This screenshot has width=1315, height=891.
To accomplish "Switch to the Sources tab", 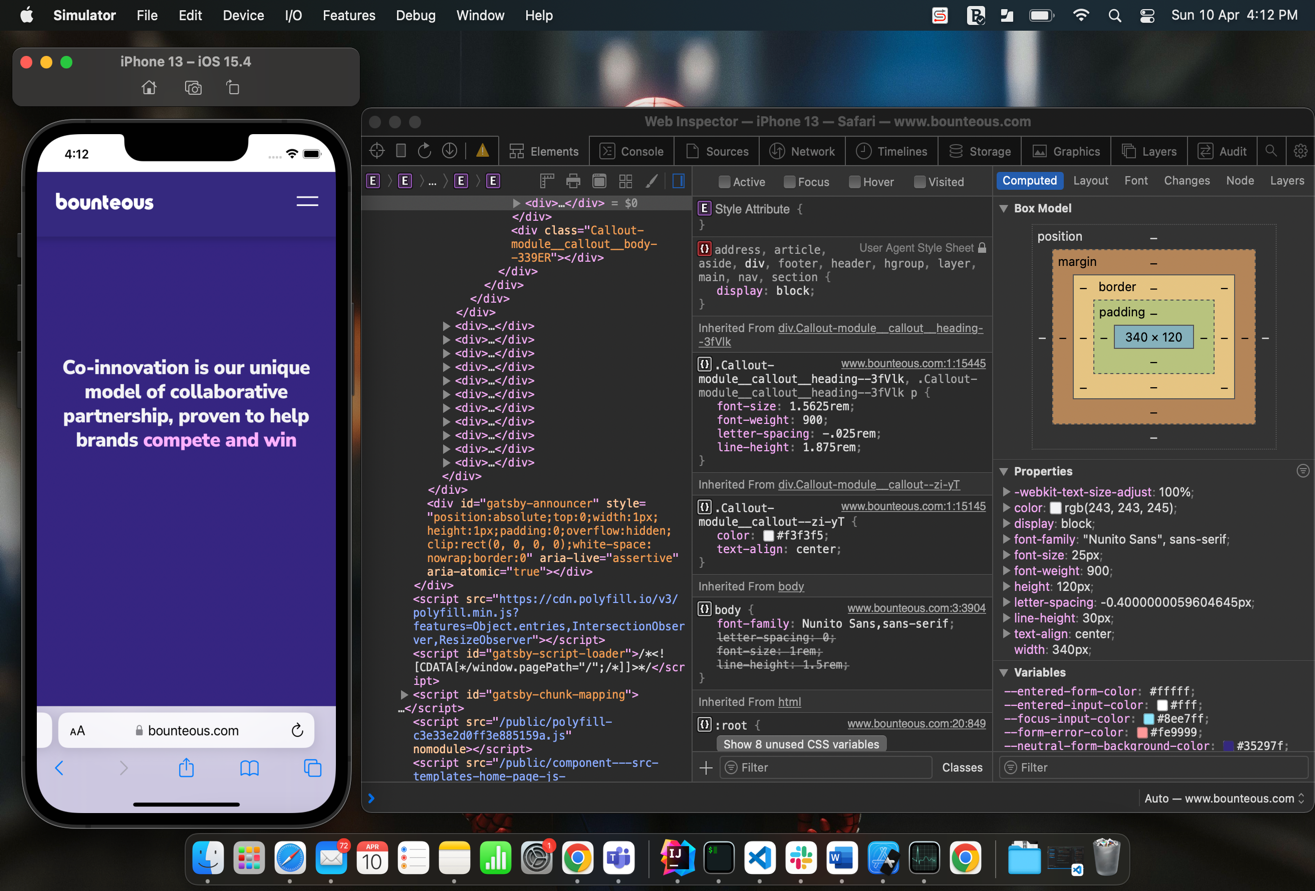I will coord(717,151).
